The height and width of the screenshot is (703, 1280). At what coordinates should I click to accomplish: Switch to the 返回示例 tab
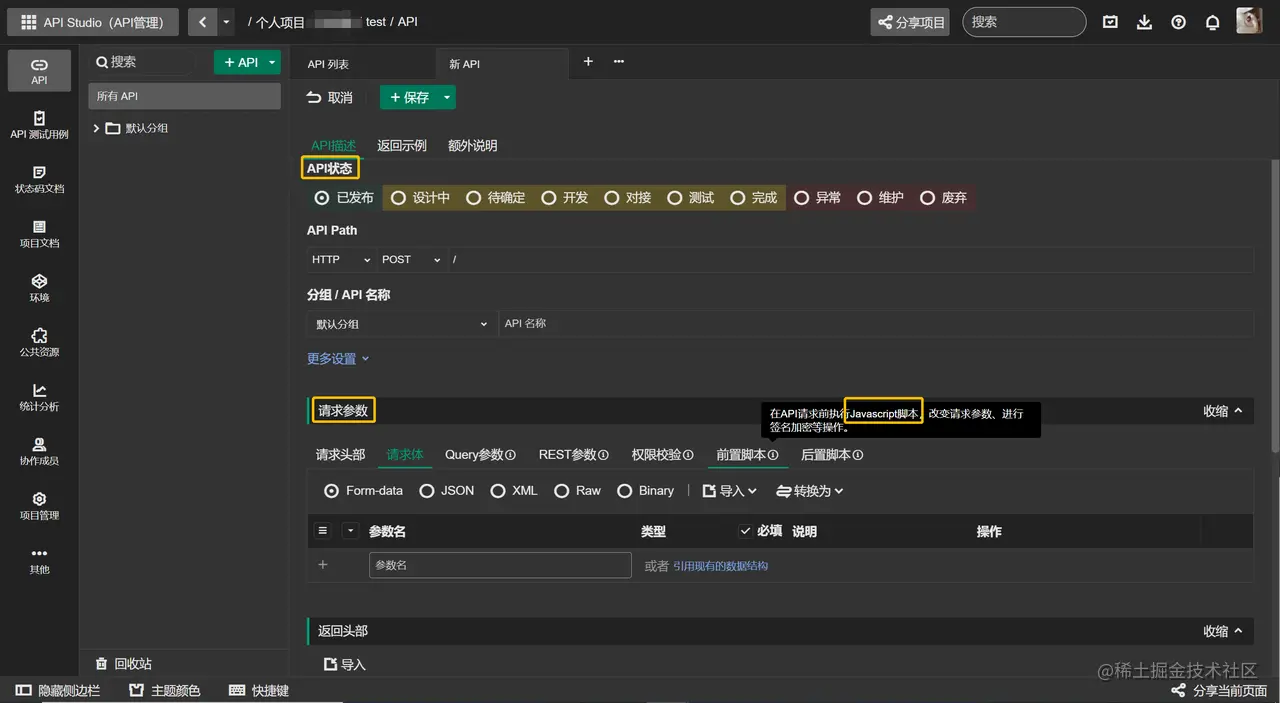pyautogui.click(x=402, y=145)
